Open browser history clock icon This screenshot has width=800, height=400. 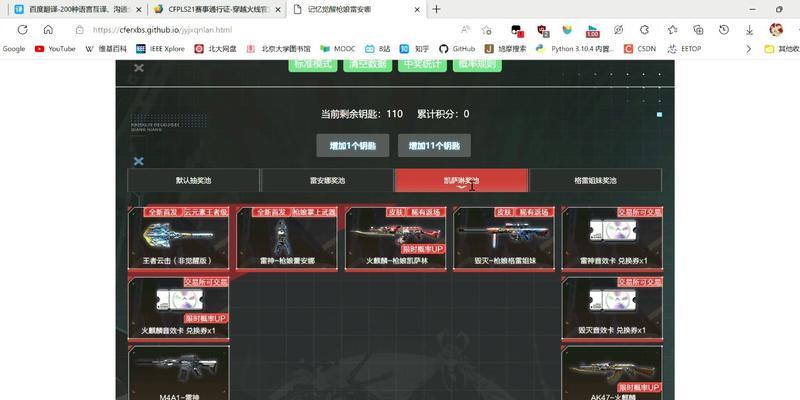tap(723, 30)
